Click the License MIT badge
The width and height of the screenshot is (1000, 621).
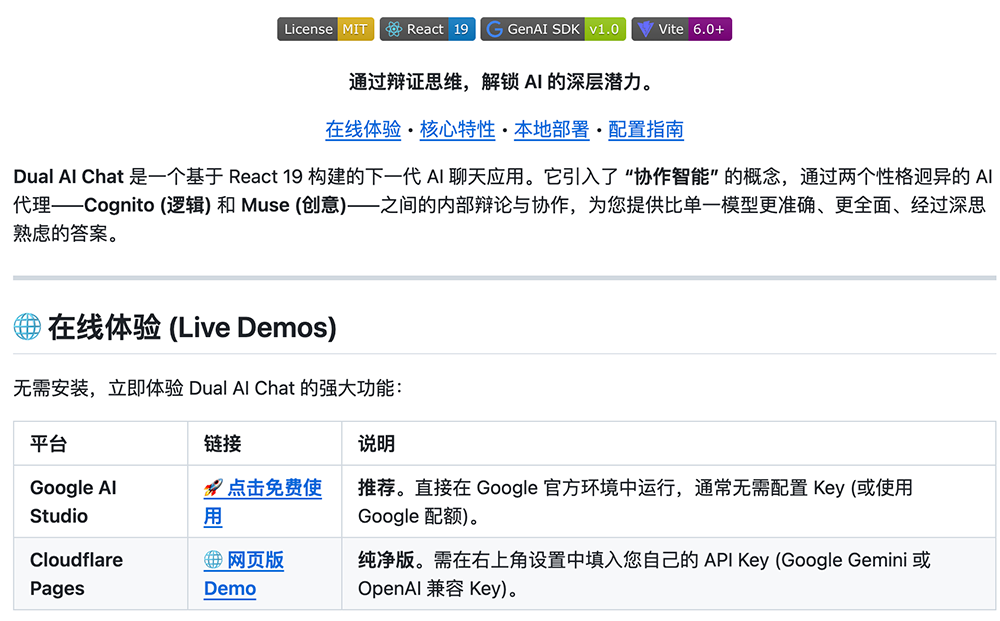click(325, 29)
